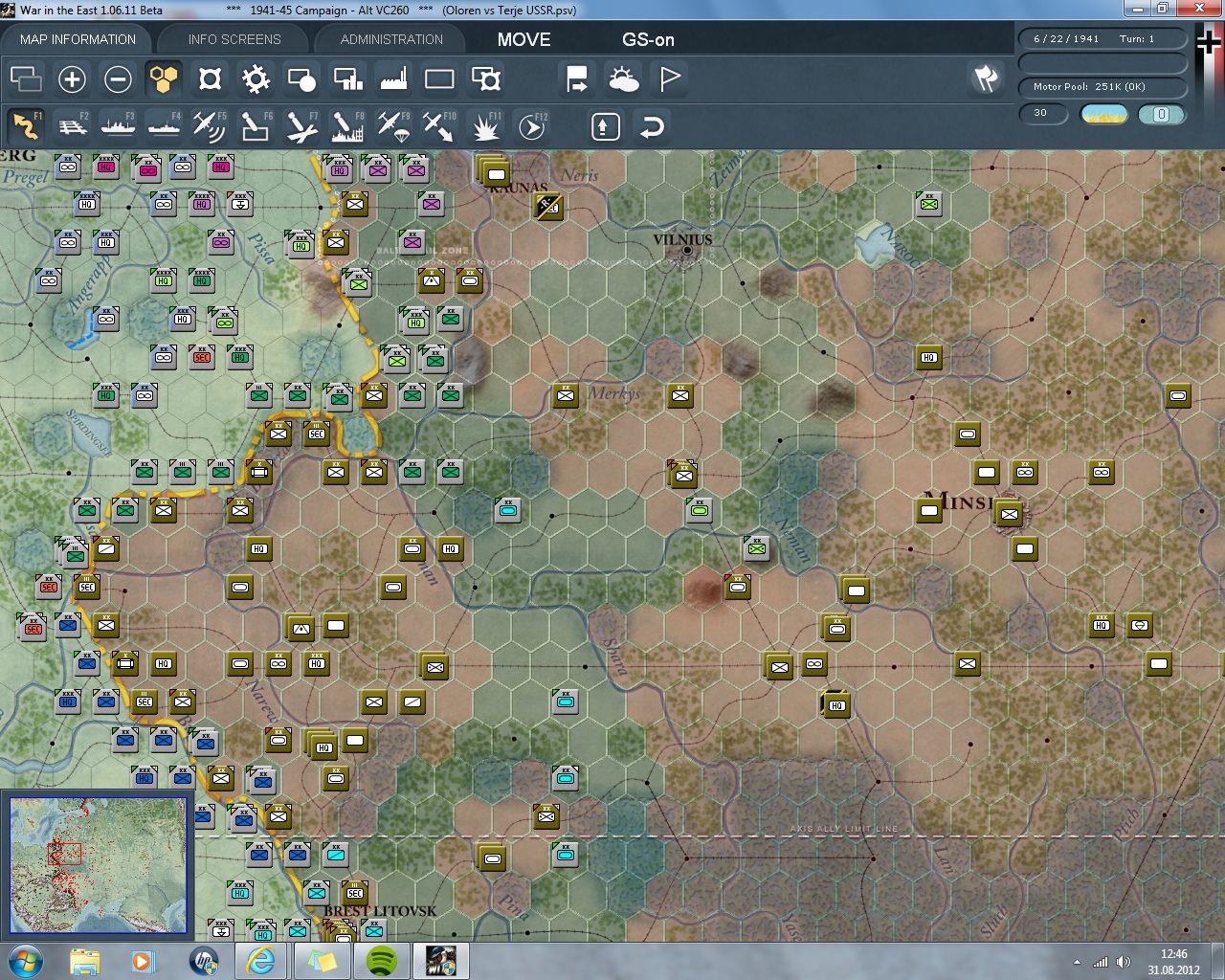Select the F2 rail movement mode icon
This screenshot has width=1225, height=980.
pos(72,126)
